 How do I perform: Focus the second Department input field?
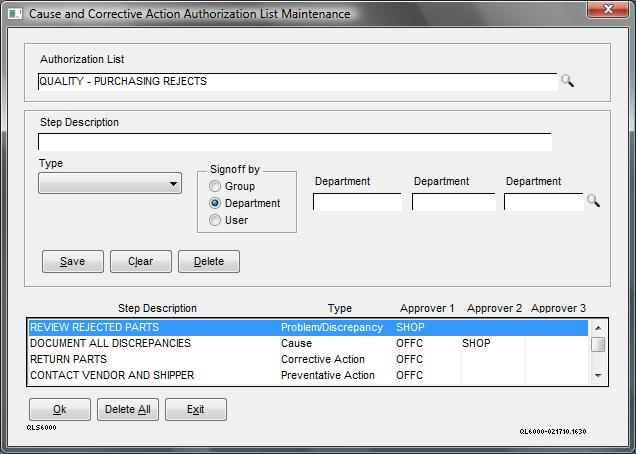point(453,202)
